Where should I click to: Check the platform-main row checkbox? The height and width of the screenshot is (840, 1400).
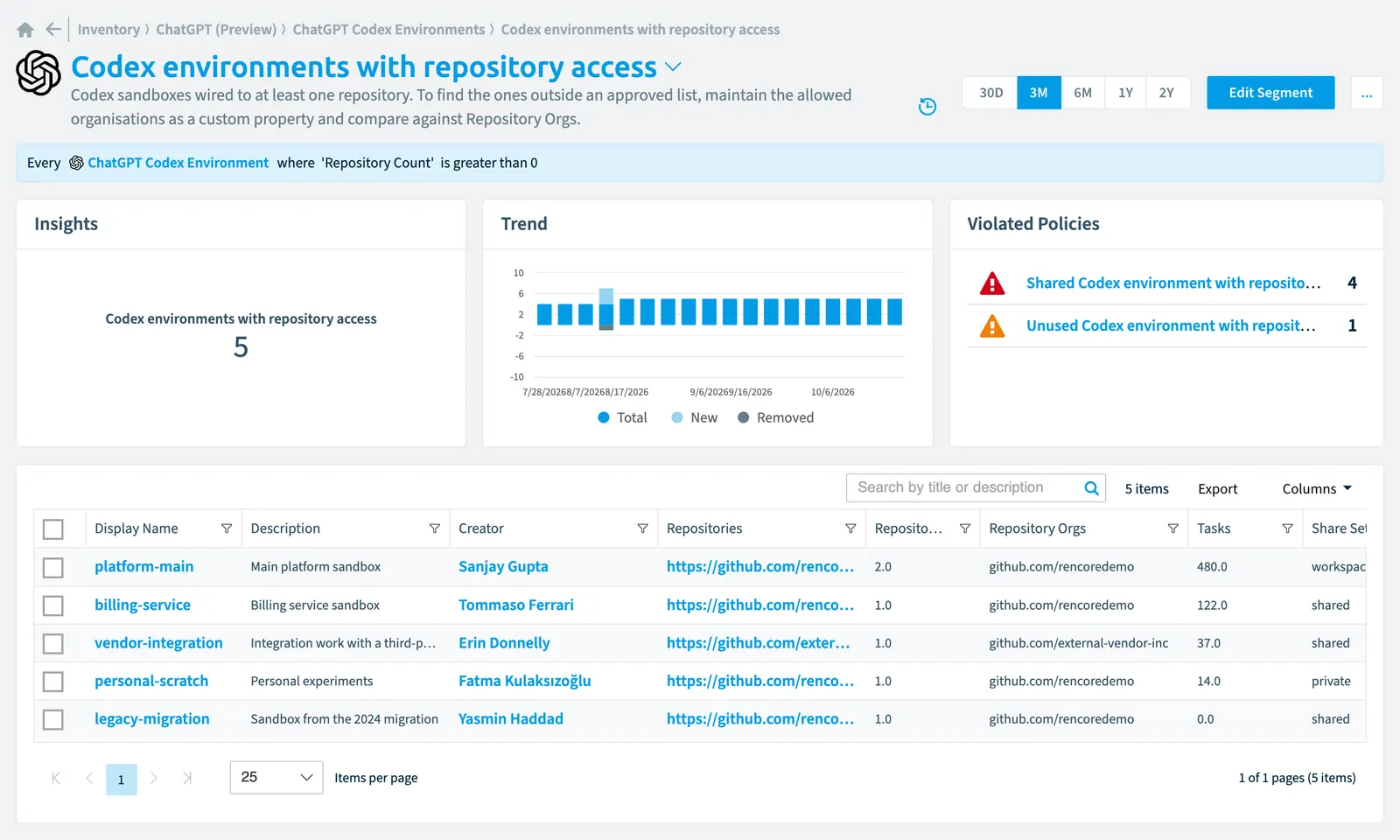pyautogui.click(x=53, y=567)
